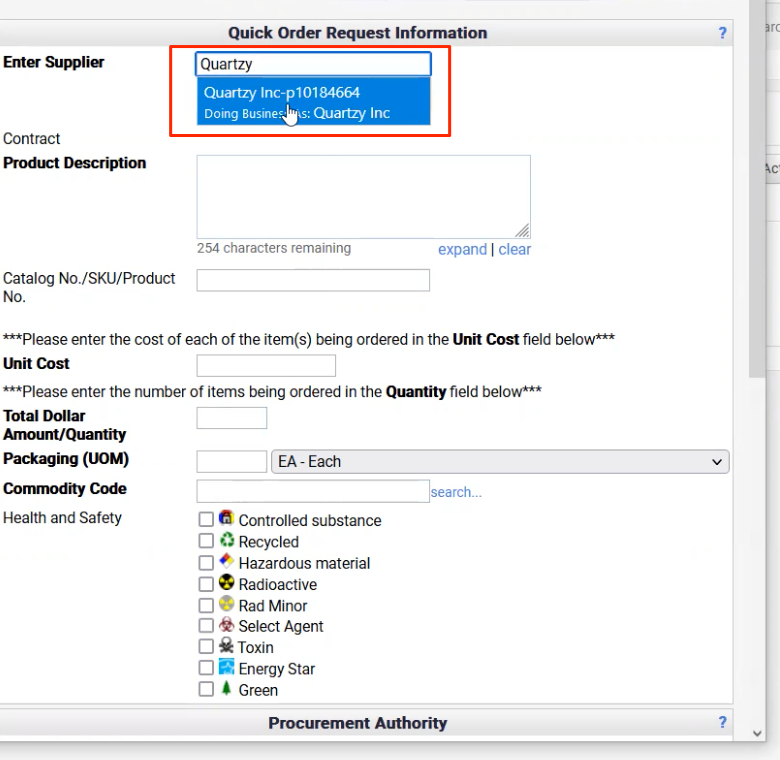Click the Toxin skull icon

(x=226, y=646)
